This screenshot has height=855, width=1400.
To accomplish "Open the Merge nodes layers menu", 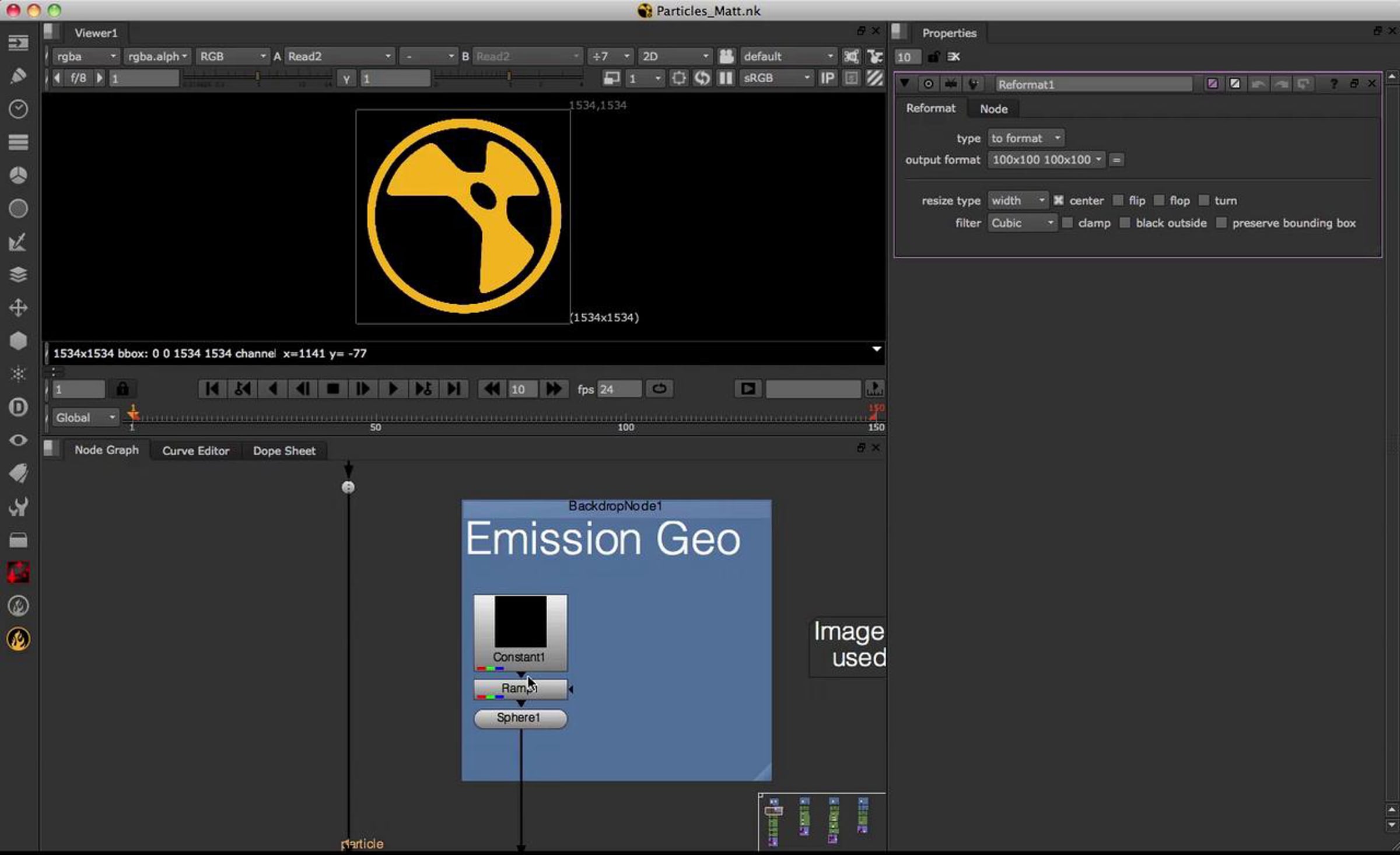I will coord(18,275).
